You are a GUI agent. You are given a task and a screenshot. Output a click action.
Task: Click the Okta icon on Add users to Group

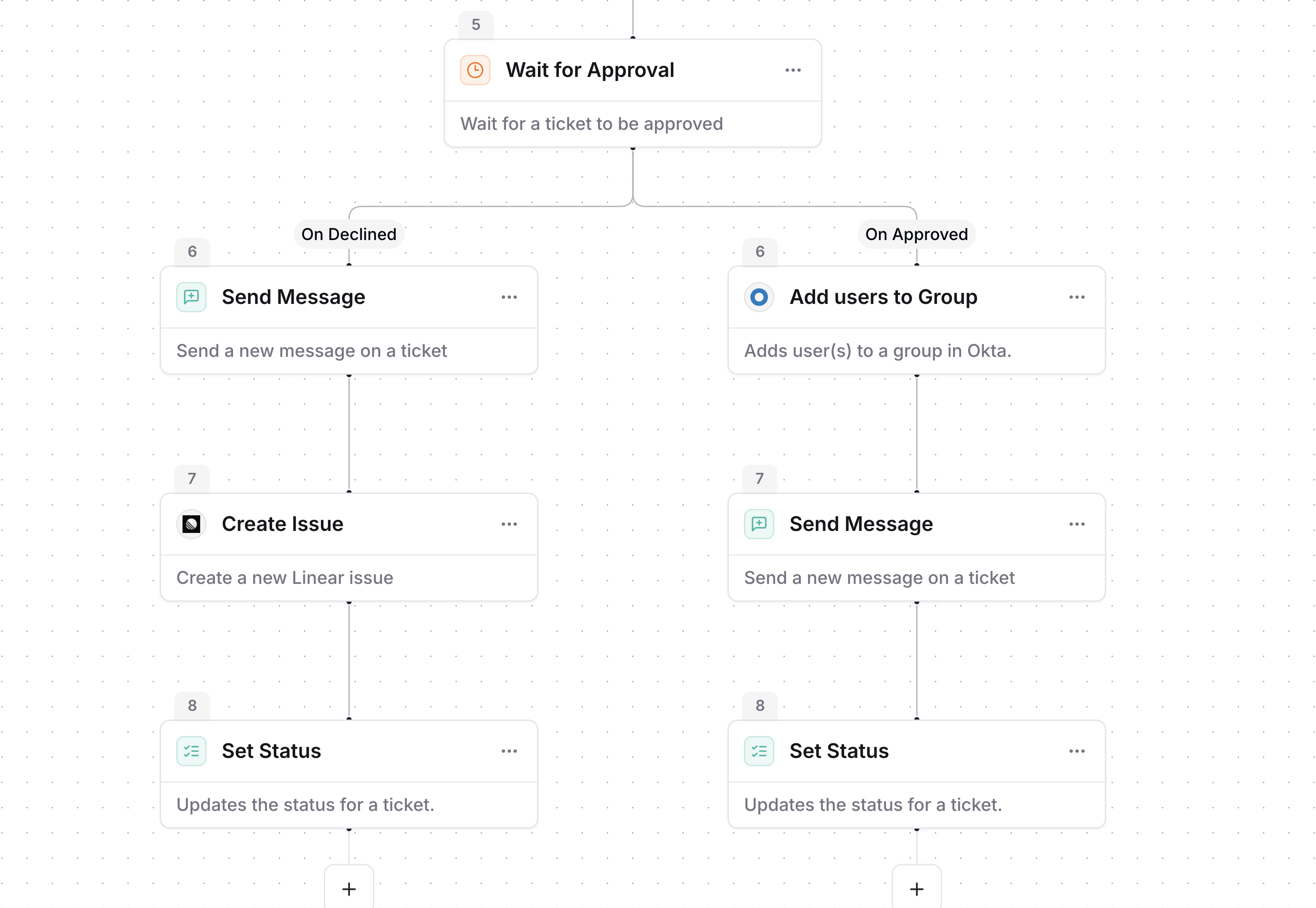point(759,297)
